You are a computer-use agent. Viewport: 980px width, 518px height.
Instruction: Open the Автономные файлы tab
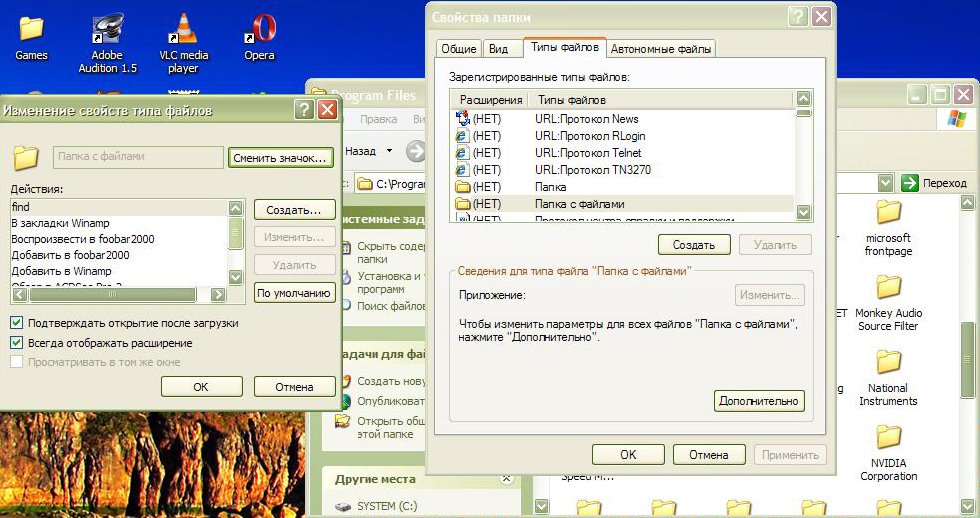click(x=660, y=49)
